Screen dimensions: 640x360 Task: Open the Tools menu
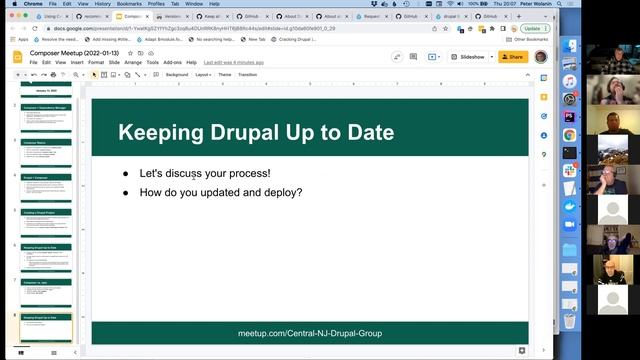point(152,62)
